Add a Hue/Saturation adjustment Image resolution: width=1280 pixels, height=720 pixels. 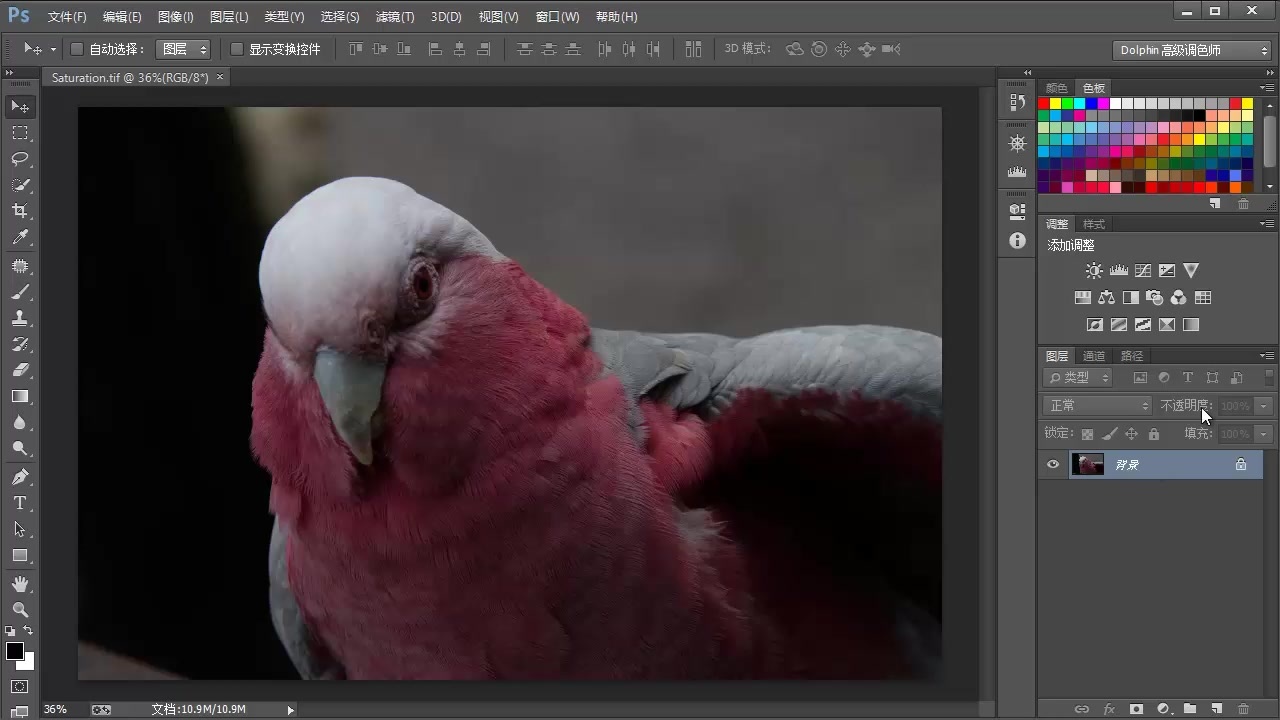pyautogui.click(x=1082, y=298)
